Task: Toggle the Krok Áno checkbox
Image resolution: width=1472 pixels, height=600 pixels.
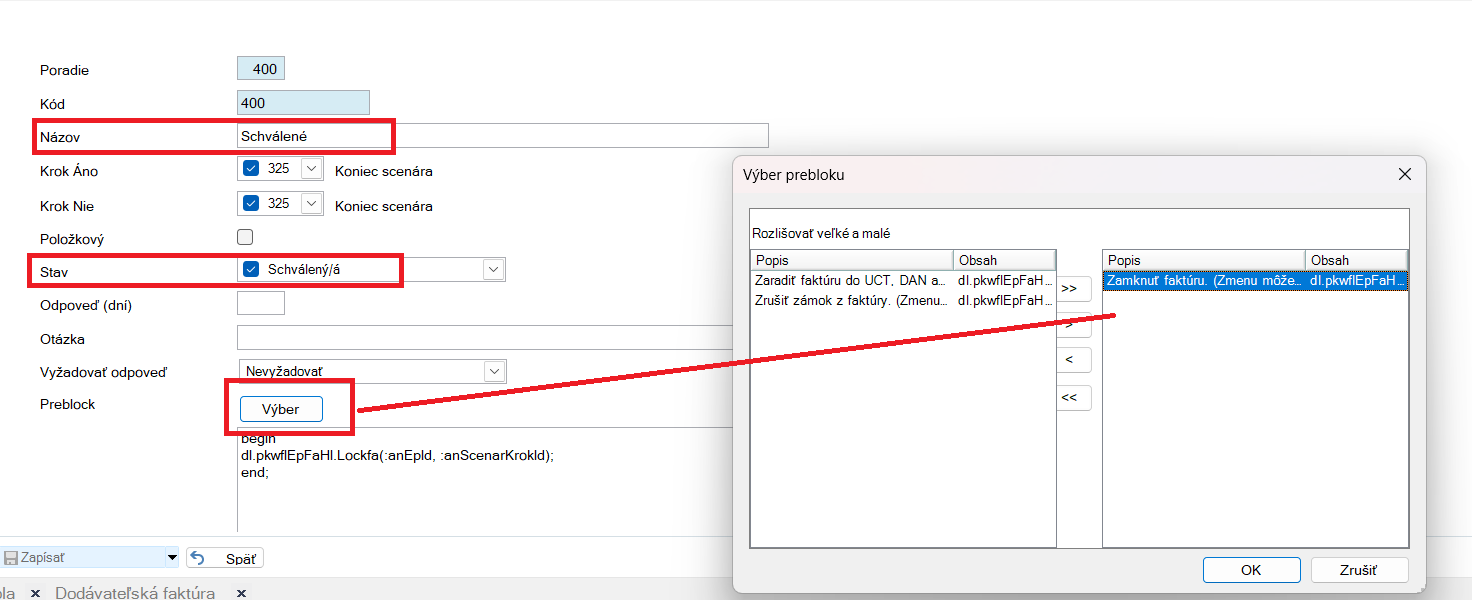Action: [x=251, y=169]
